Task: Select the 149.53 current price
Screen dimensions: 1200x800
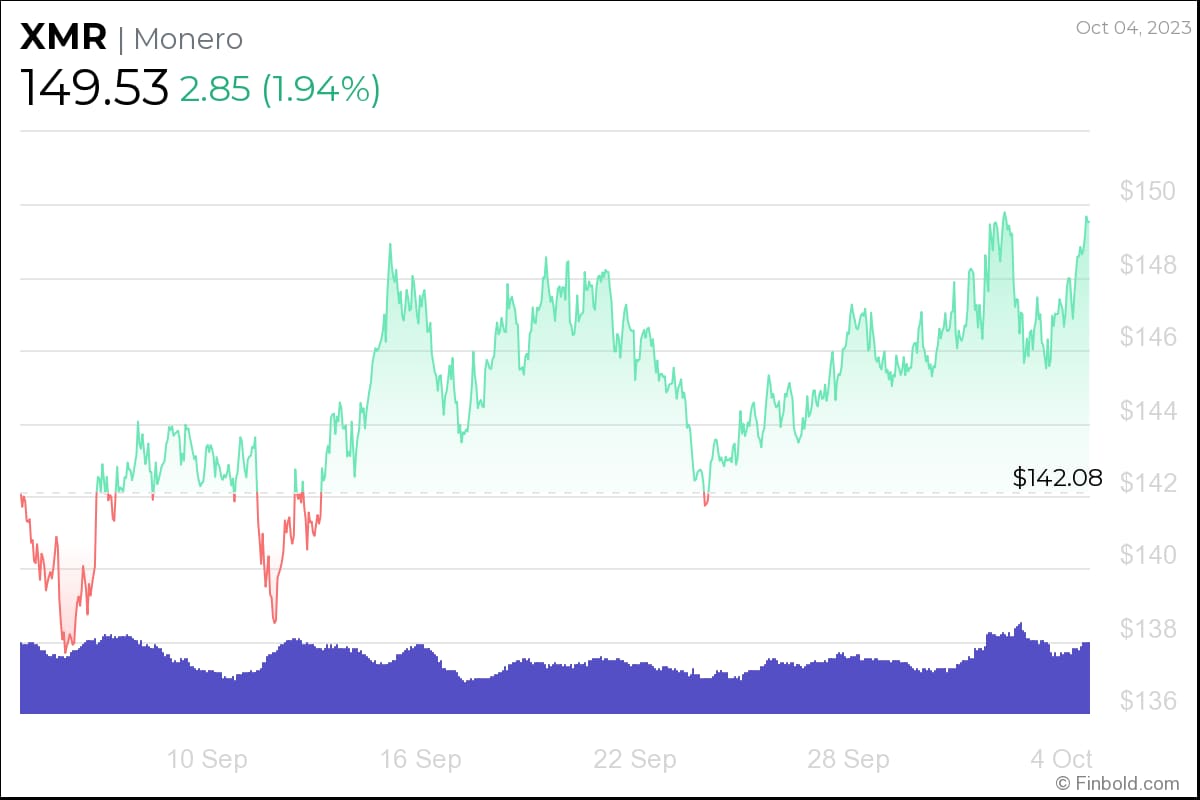Action: (94, 89)
